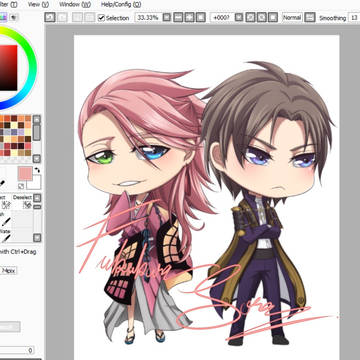Open the Smoothing value dropdown showing 13
Screen dimensions: 360x360
(x=354, y=18)
